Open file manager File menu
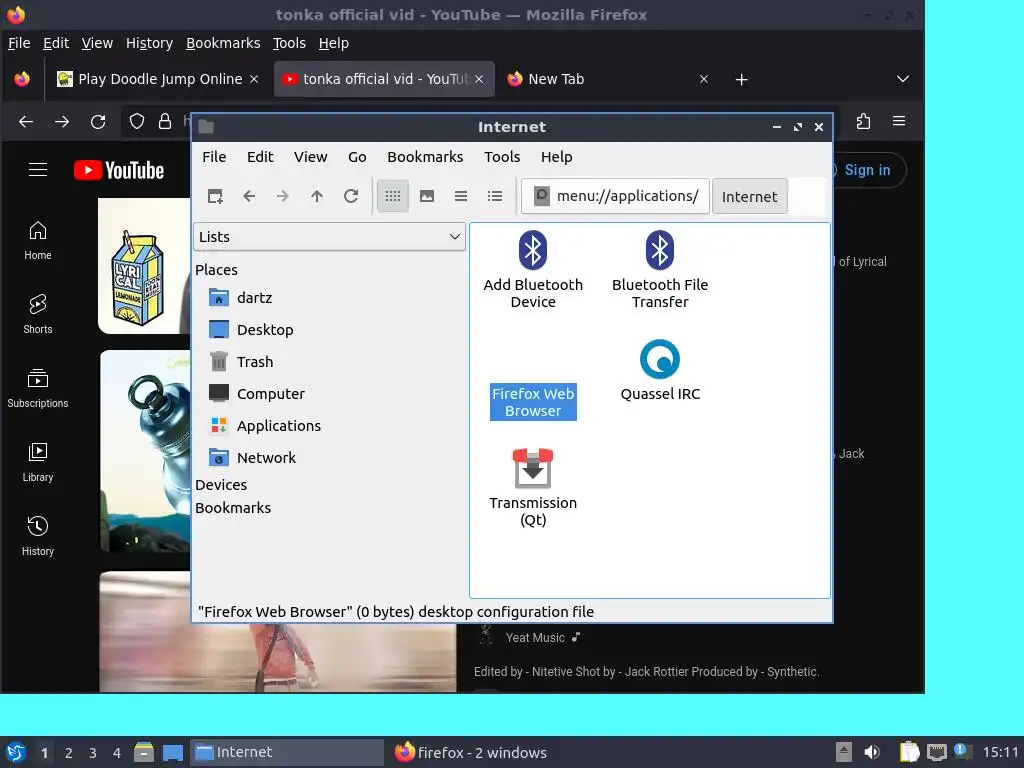Image resolution: width=1024 pixels, height=768 pixels. tap(214, 157)
